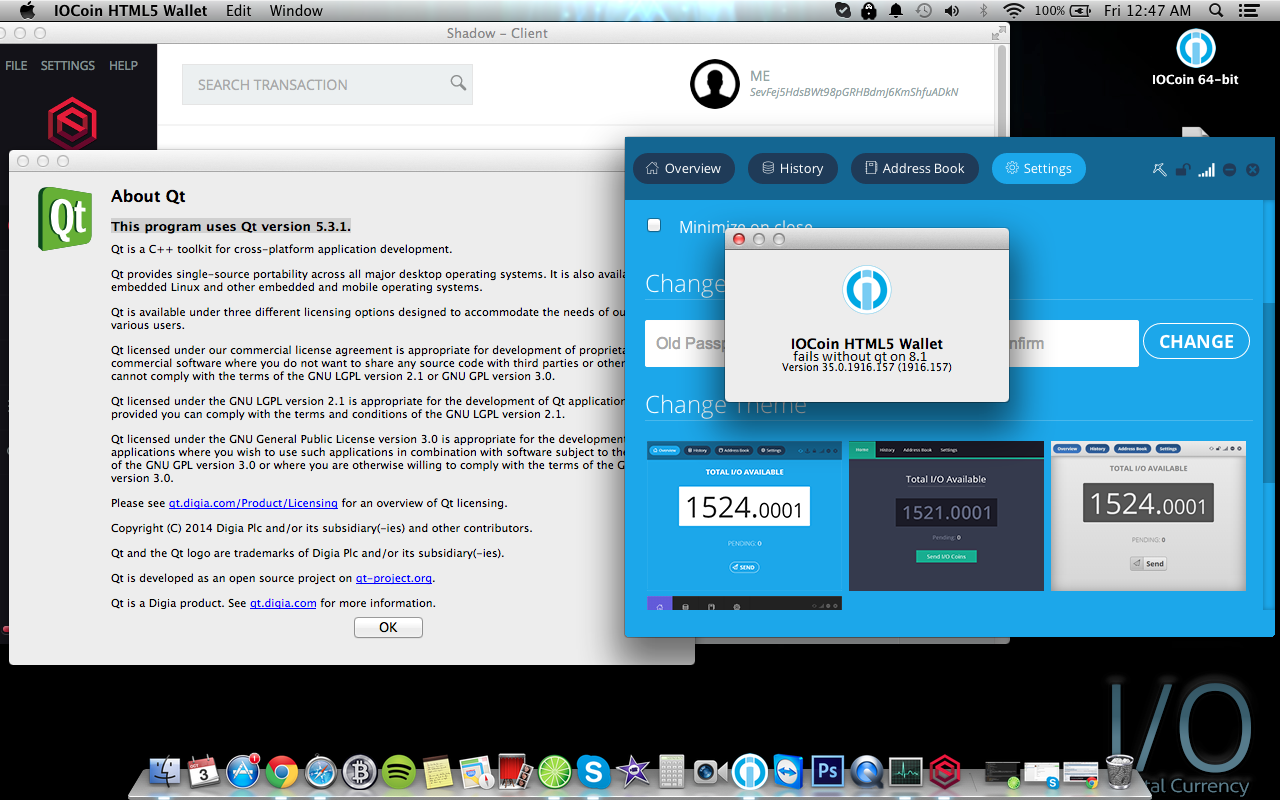Click the ME profile avatar in Shadow
1280x800 pixels.
point(715,84)
